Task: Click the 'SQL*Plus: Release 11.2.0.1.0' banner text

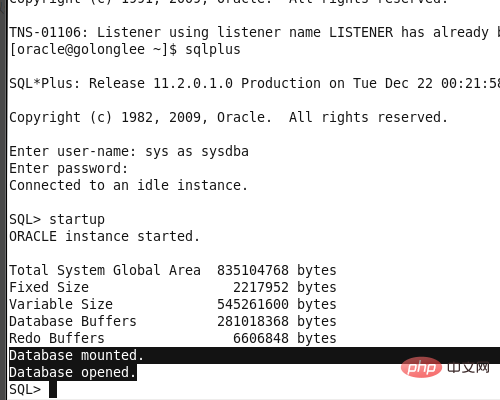Action: pyautogui.click(x=121, y=83)
